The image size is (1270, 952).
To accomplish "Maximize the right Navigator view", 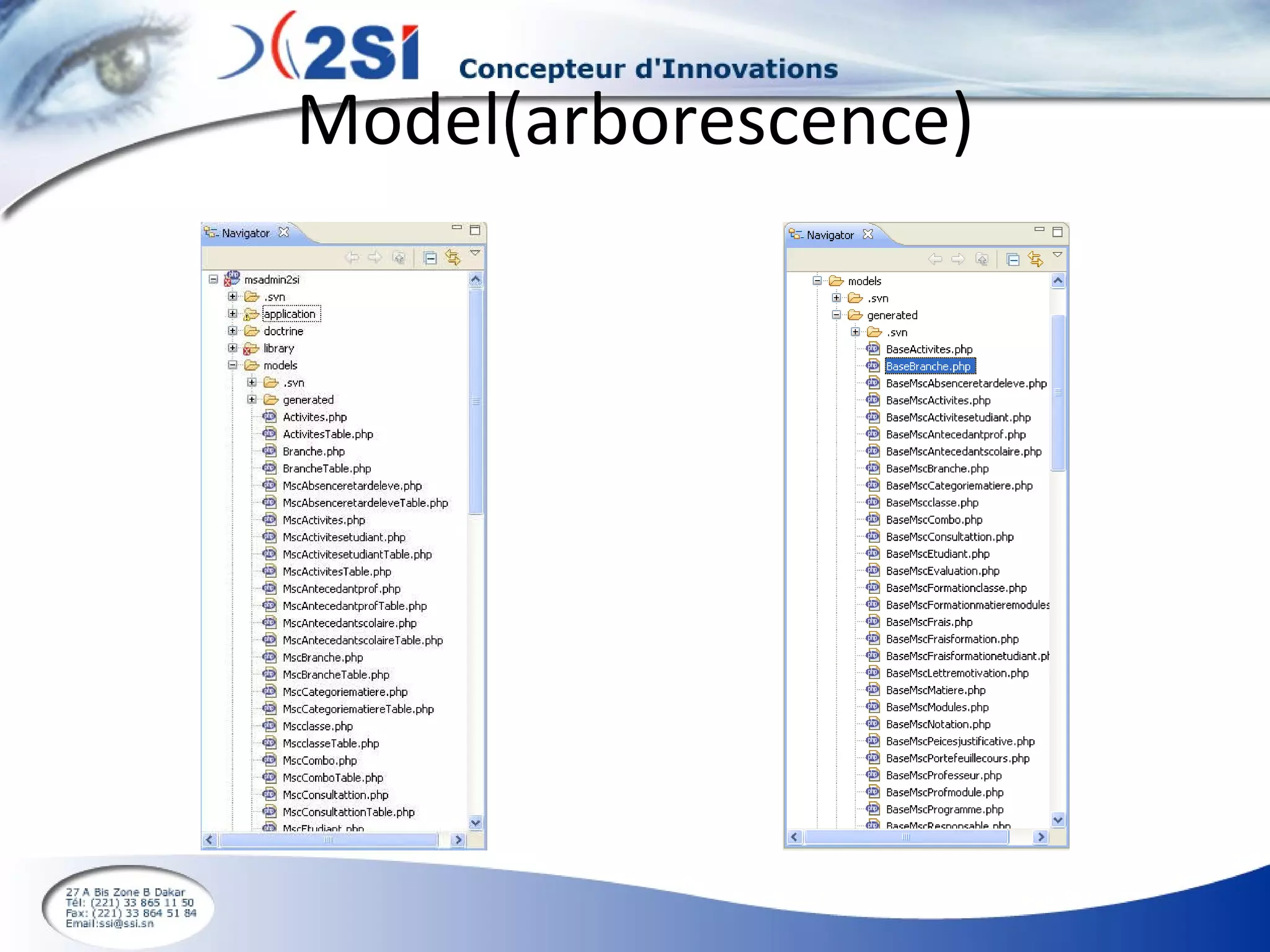I will click(x=1058, y=232).
